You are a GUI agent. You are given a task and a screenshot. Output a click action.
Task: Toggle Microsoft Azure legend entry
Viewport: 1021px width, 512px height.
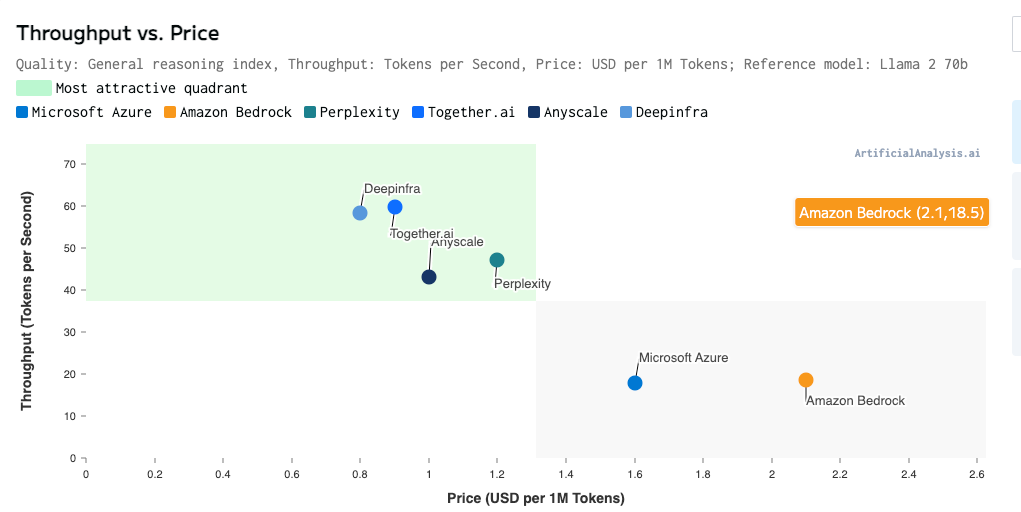click(83, 112)
